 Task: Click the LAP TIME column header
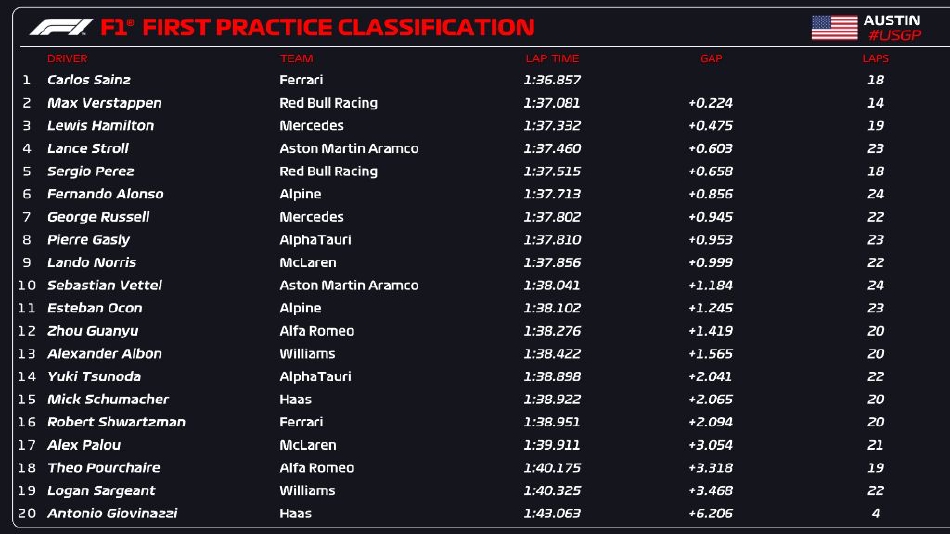552,59
